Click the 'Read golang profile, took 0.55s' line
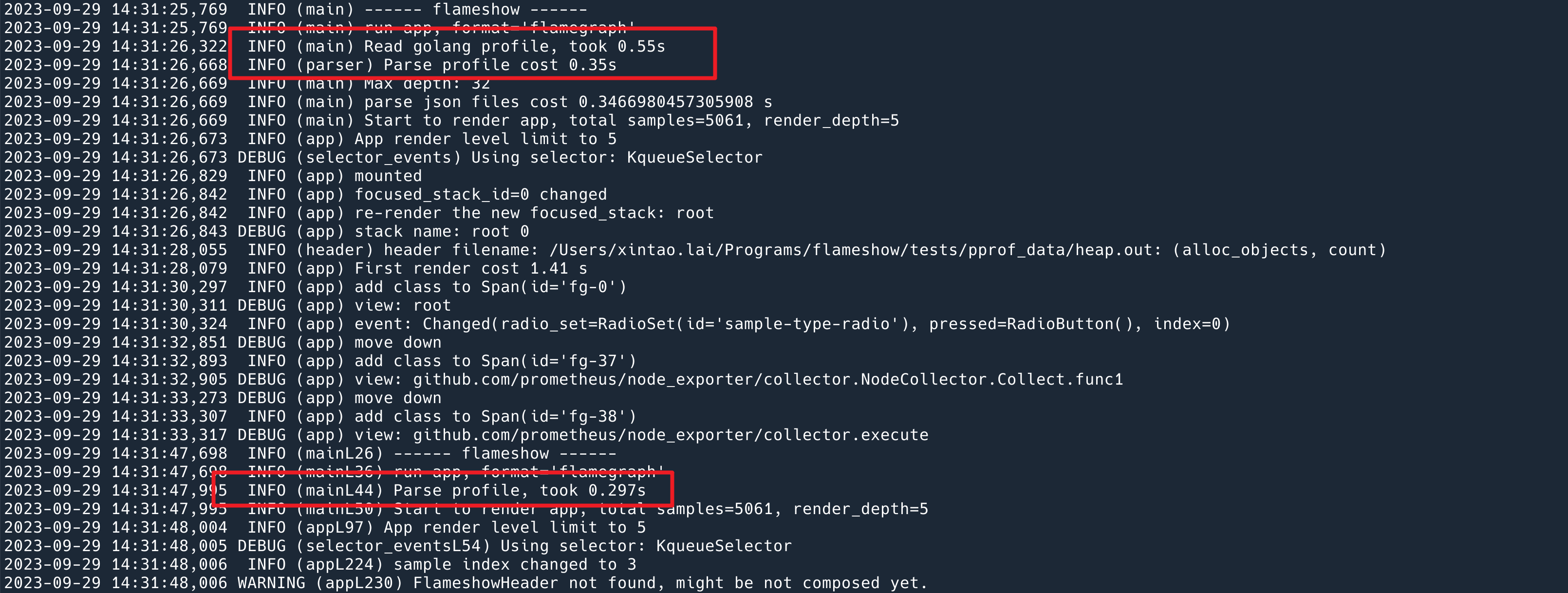Screen dimensions: 1568x593 (514, 46)
